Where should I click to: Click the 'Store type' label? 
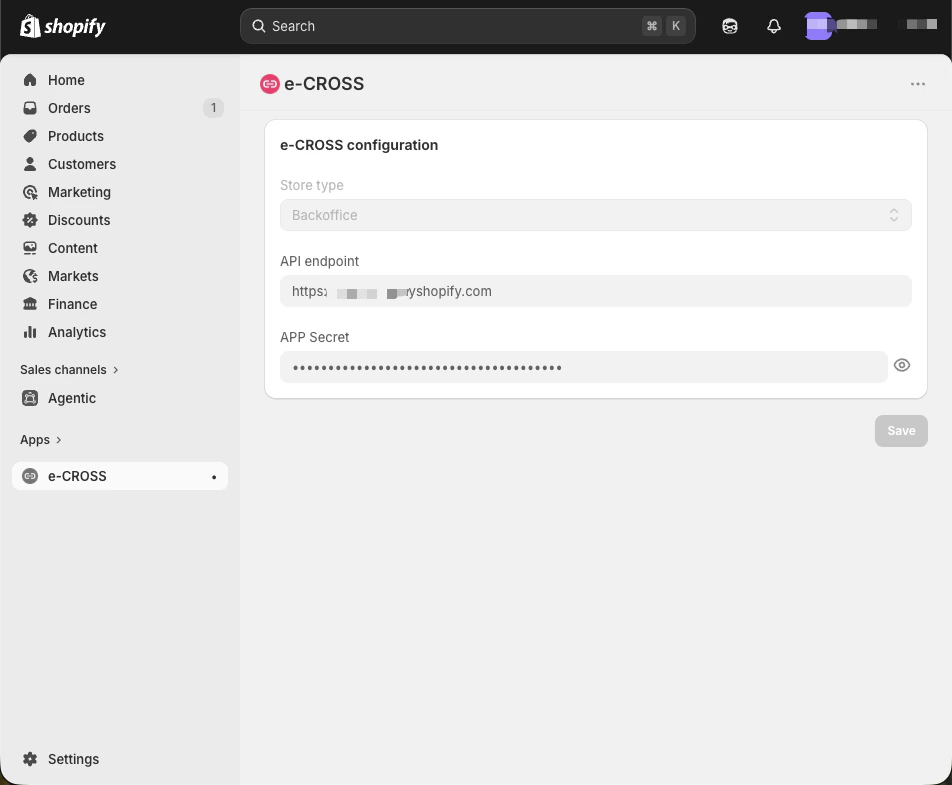pyautogui.click(x=311, y=185)
